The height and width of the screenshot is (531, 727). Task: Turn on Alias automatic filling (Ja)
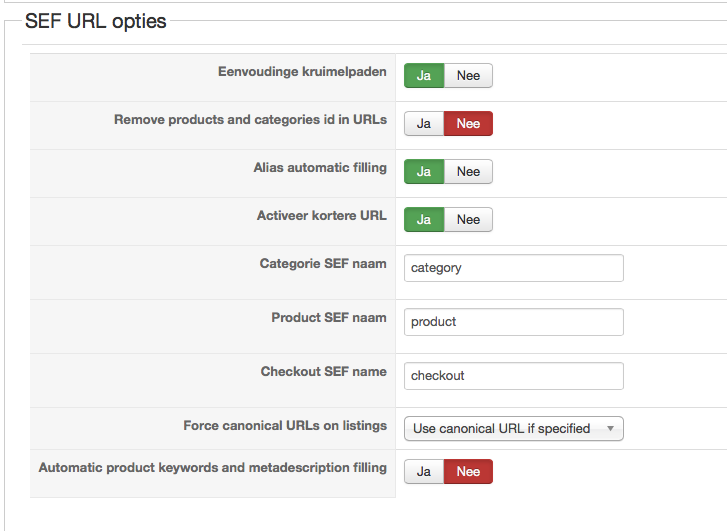[424, 172]
